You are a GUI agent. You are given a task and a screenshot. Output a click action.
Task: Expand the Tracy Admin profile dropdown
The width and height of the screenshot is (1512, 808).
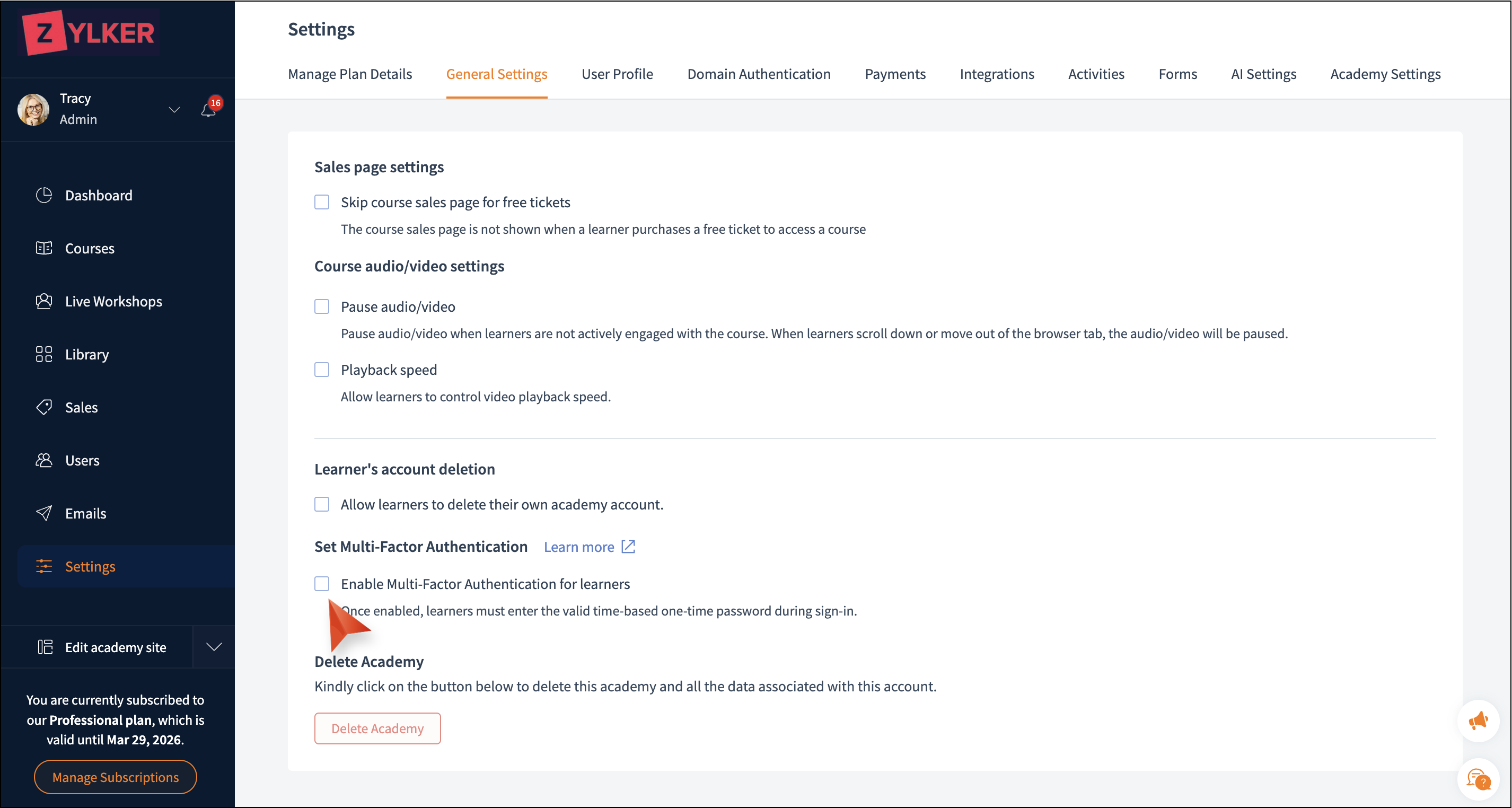click(x=174, y=110)
